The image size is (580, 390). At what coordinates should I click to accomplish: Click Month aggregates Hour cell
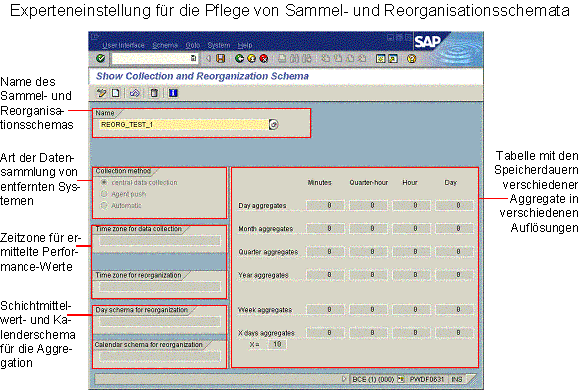[x=411, y=229]
